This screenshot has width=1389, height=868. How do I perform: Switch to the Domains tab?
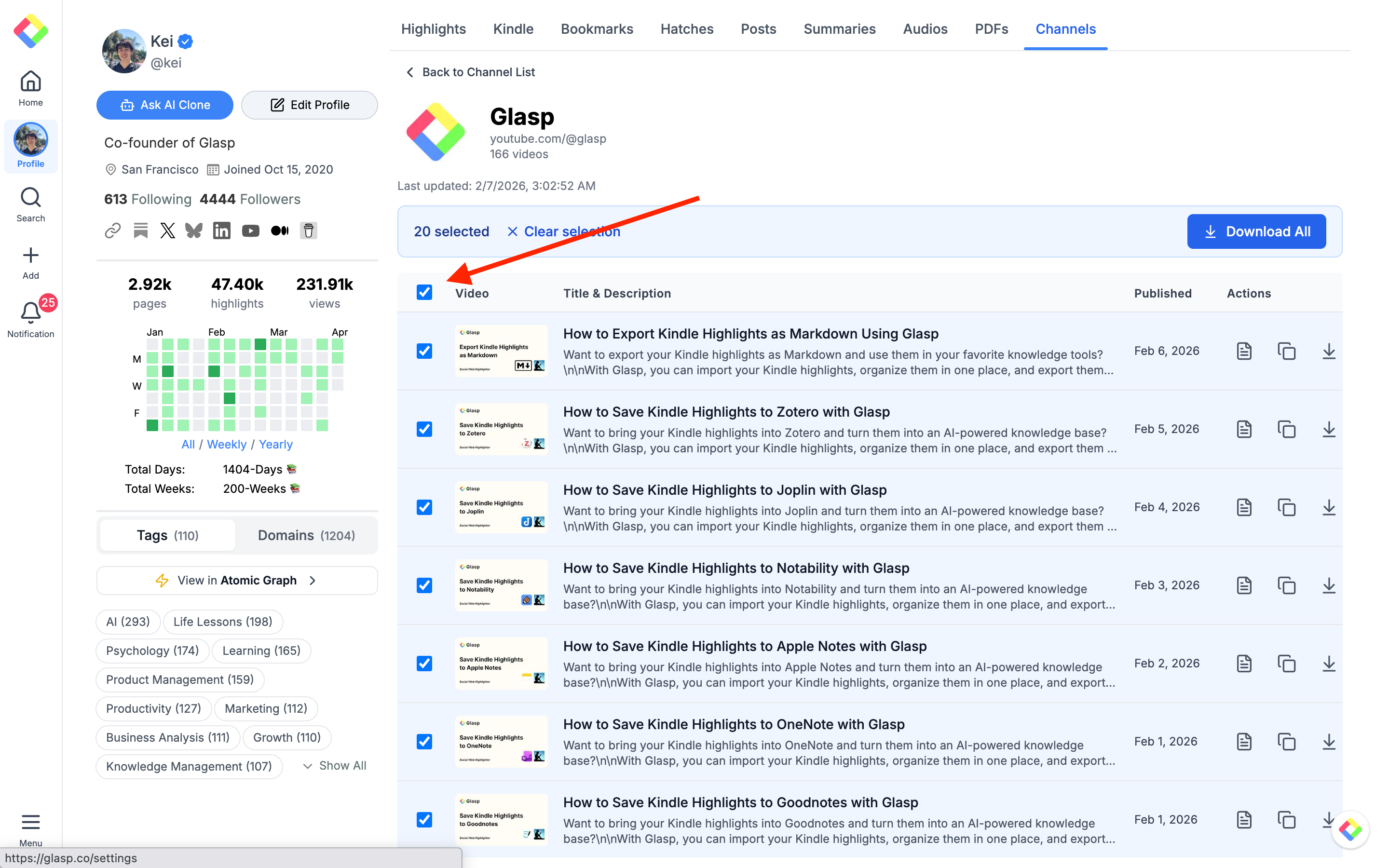(306, 535)
